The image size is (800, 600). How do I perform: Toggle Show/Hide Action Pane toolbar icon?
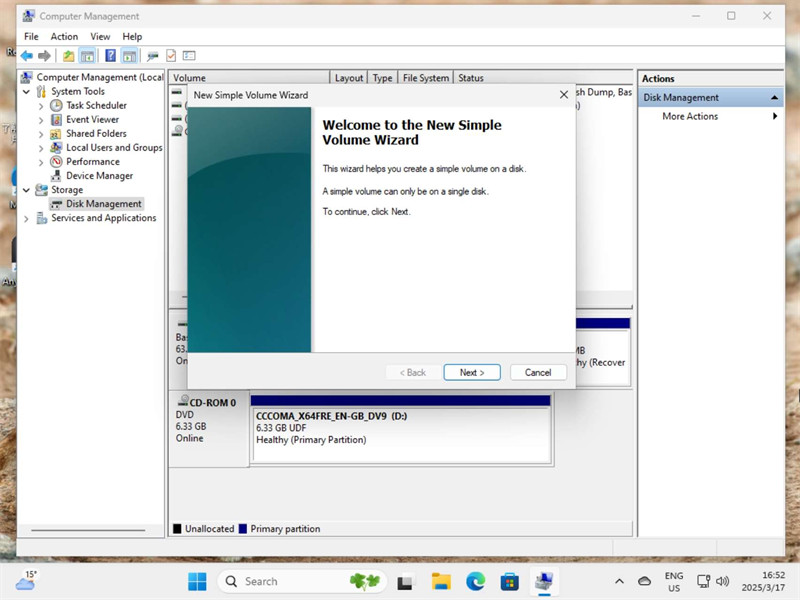pos(129,56)
